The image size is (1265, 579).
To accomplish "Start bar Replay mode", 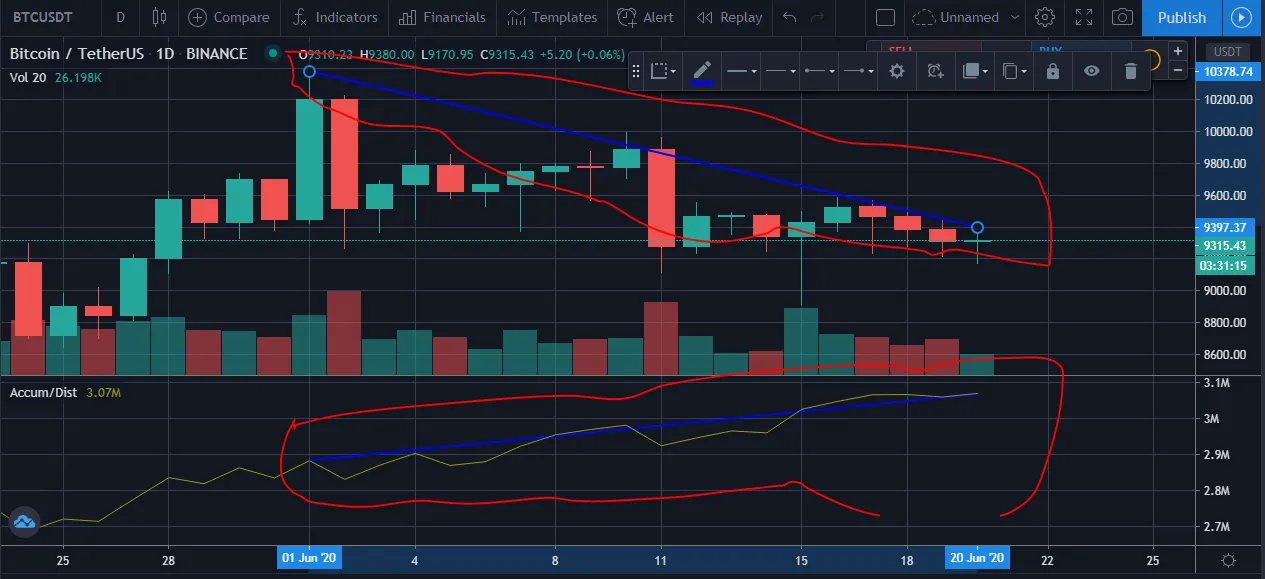I will pyautogui.click(x=730, y=17).
